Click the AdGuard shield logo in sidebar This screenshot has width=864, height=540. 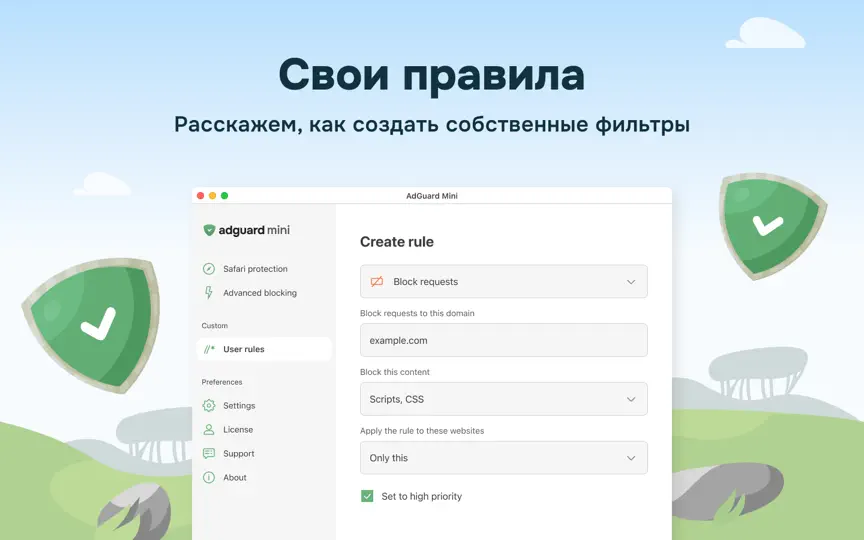[x=209, y=230]
